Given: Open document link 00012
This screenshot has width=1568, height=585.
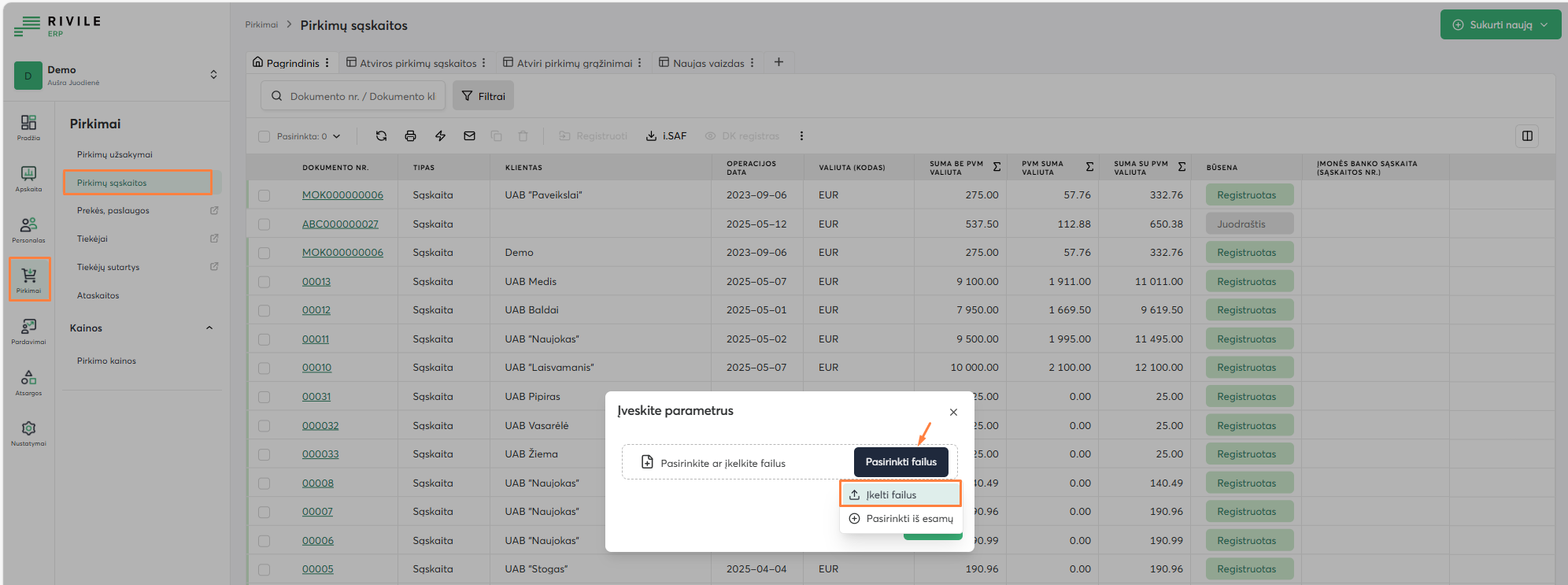Looking at the screenshot, I should pos(316,310).
